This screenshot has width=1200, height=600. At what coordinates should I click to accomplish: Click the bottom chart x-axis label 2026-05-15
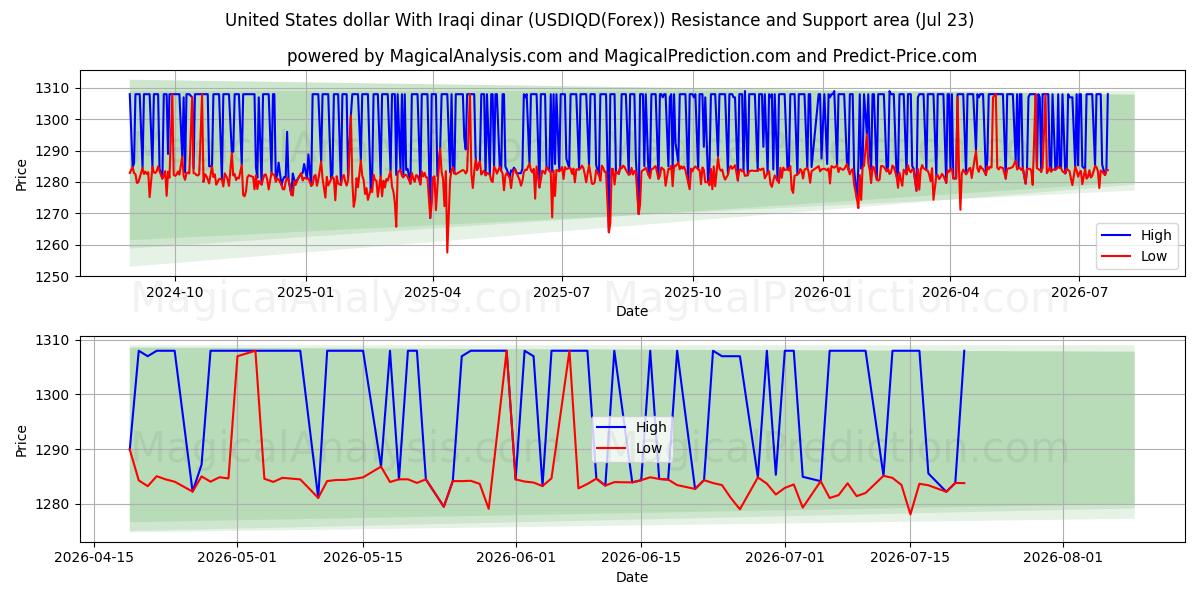pos(362,558)
